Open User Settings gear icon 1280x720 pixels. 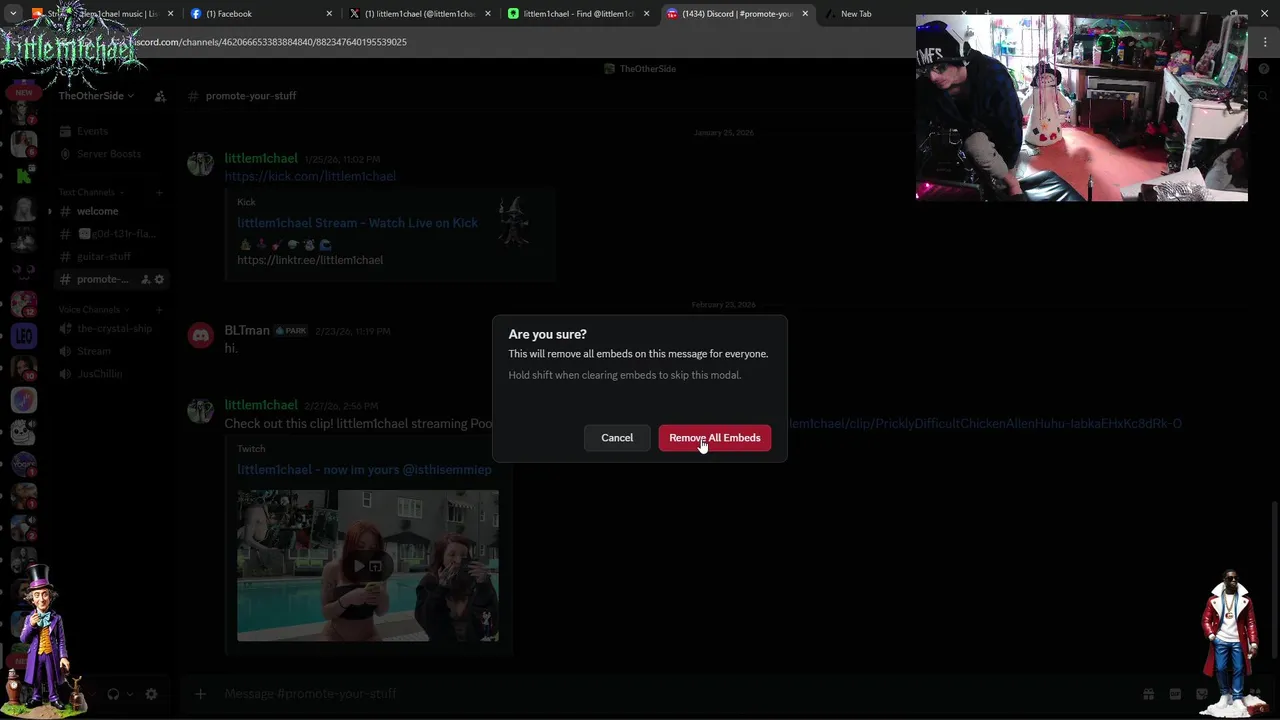click(x=151, y=694)
